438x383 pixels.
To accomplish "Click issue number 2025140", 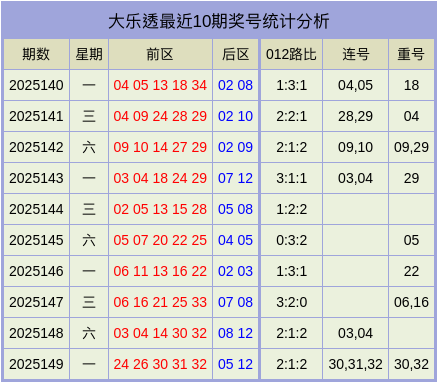I will pyautogui.click(x=36, y=85).
